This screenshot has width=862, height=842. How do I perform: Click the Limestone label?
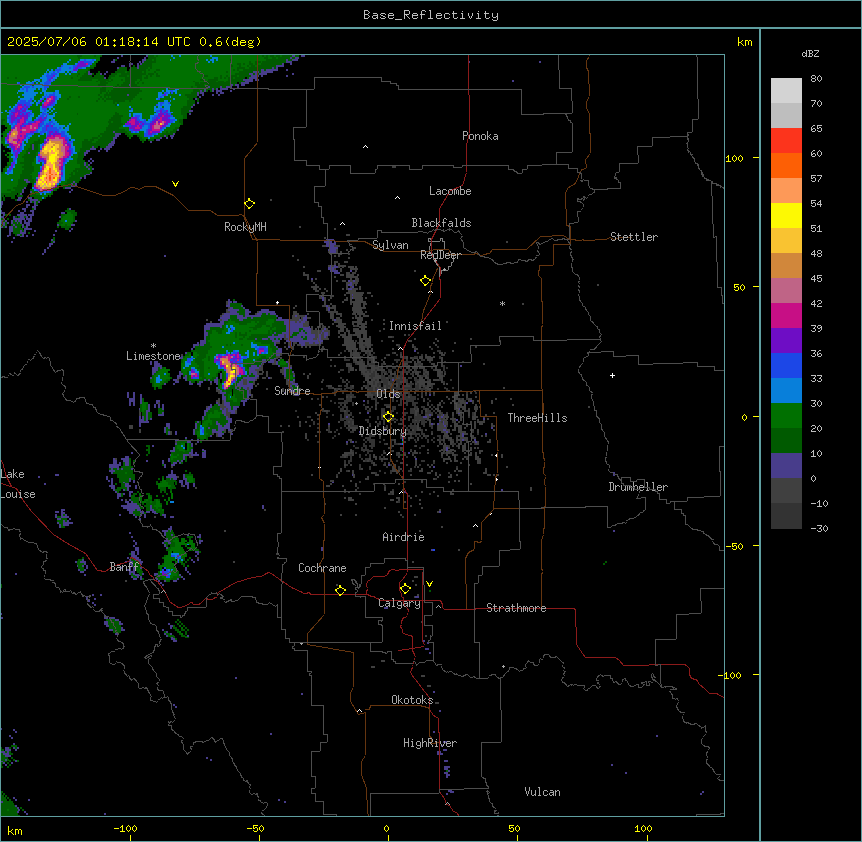[153, 356]
